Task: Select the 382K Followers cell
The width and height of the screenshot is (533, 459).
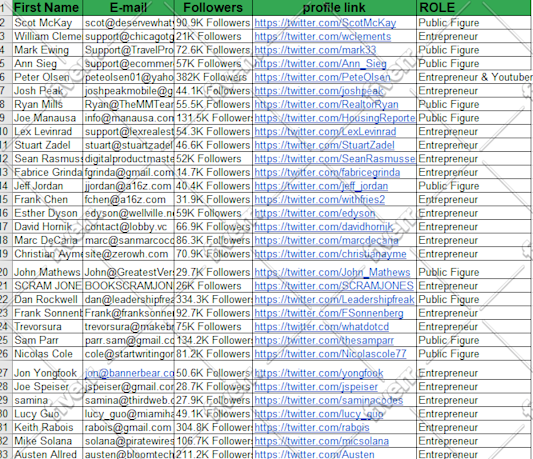Action: (x=213, y=77)
